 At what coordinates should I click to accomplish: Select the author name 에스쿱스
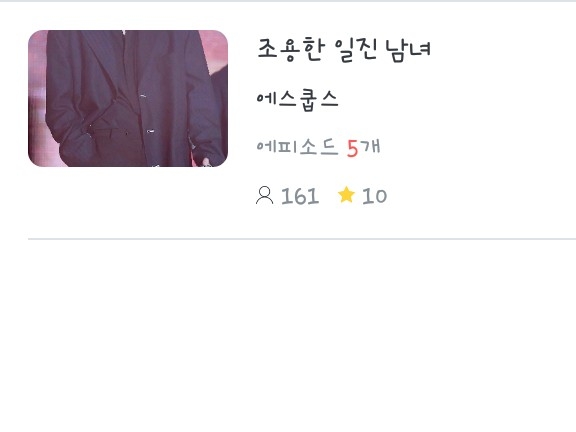297,100
